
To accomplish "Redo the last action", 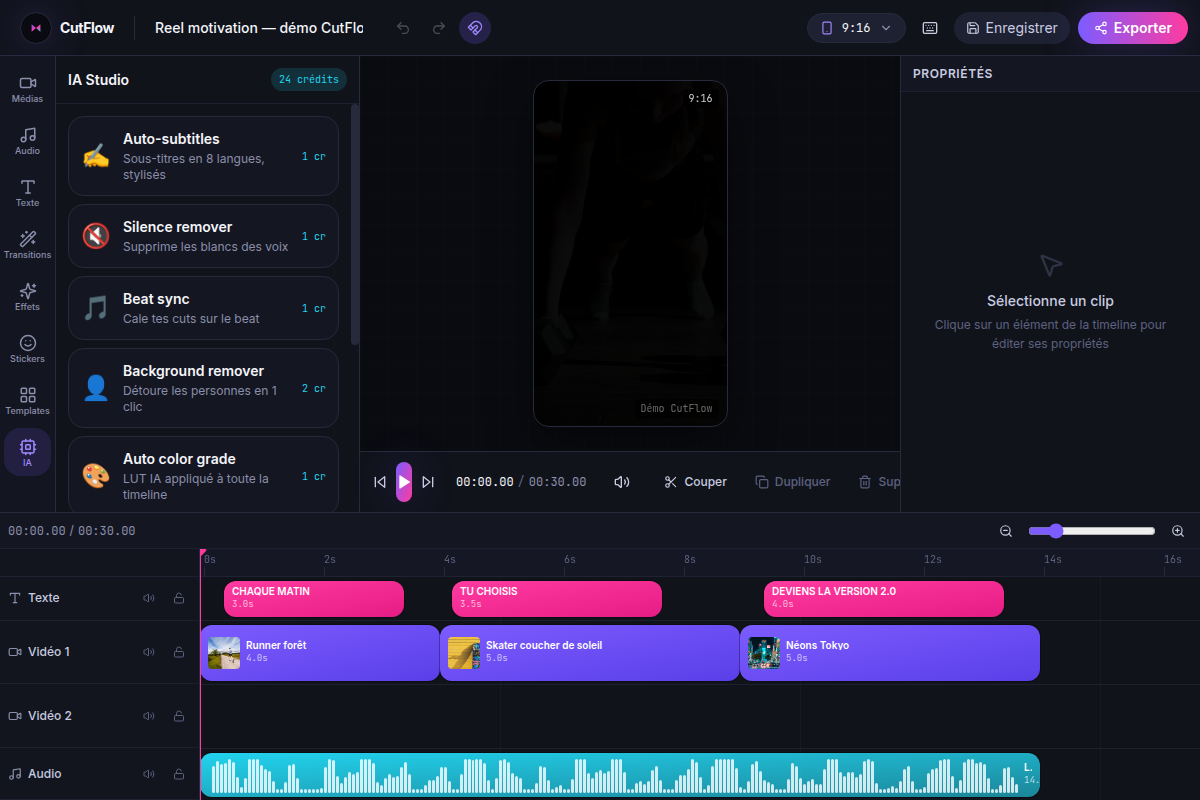I will coord(439,28).
